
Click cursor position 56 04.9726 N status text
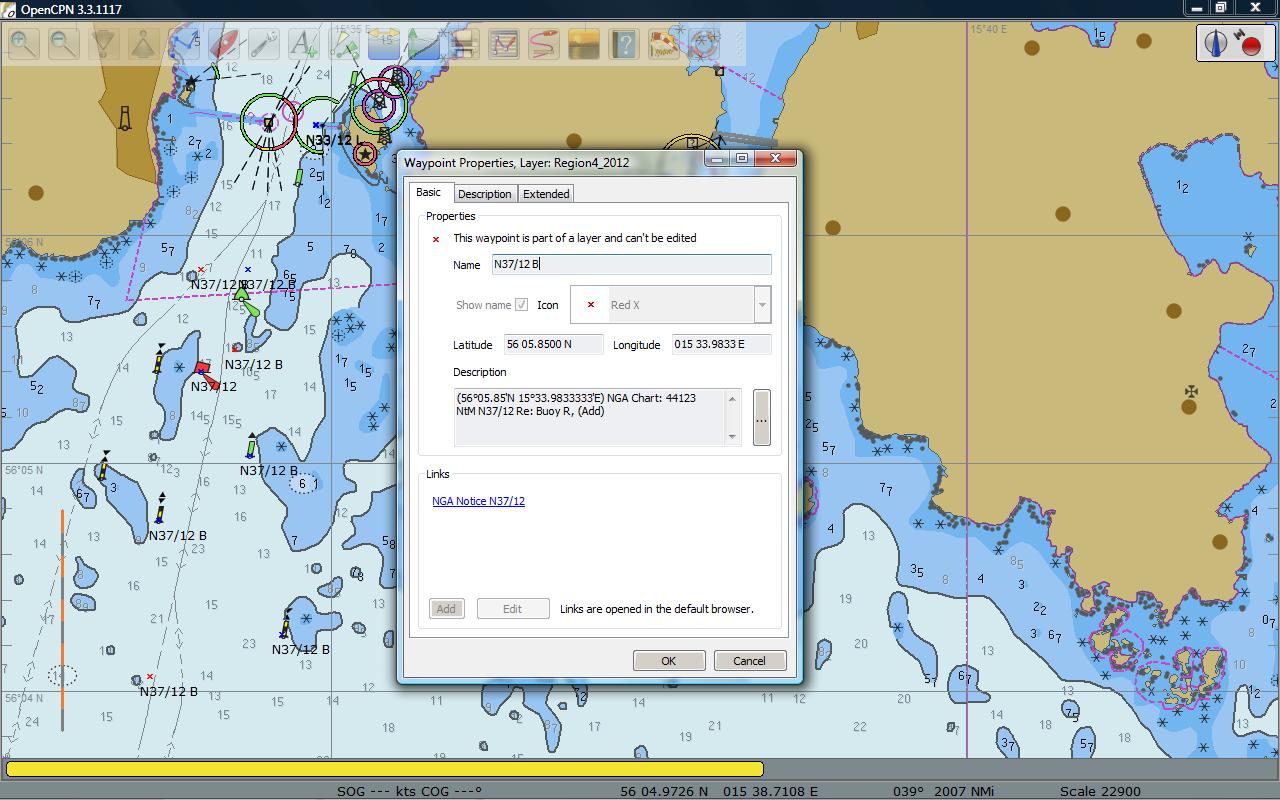(664, 791)
